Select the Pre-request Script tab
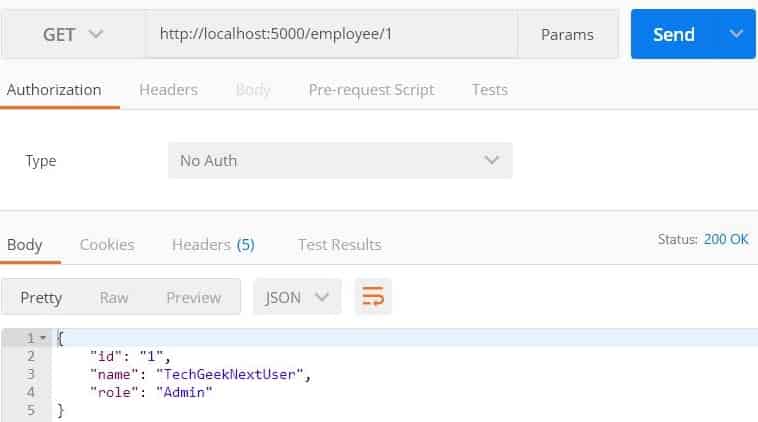This screenshot has height=422, width=758. (x=371, y=90)
